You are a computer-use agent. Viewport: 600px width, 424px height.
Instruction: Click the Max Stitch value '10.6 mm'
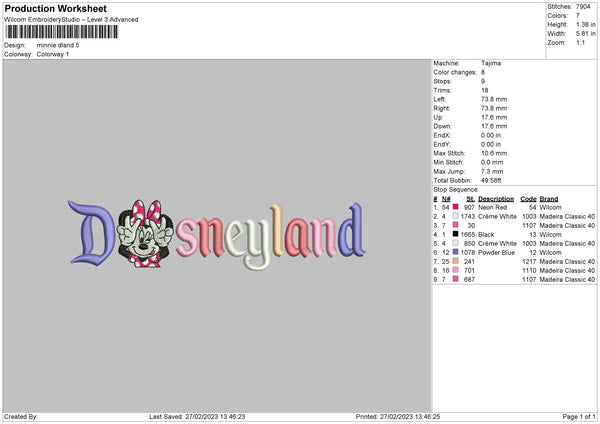(x=494, y=153)
